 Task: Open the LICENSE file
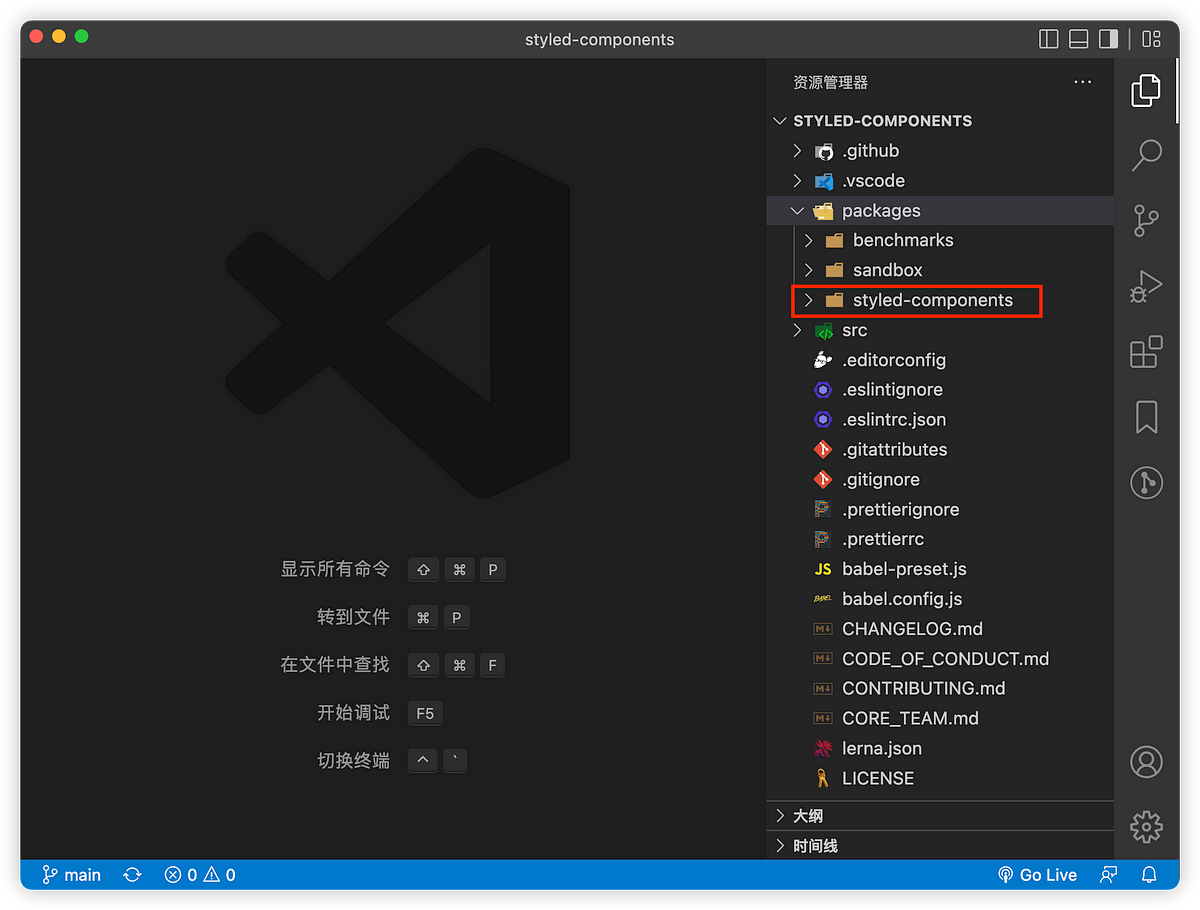[x=940, y=778]
